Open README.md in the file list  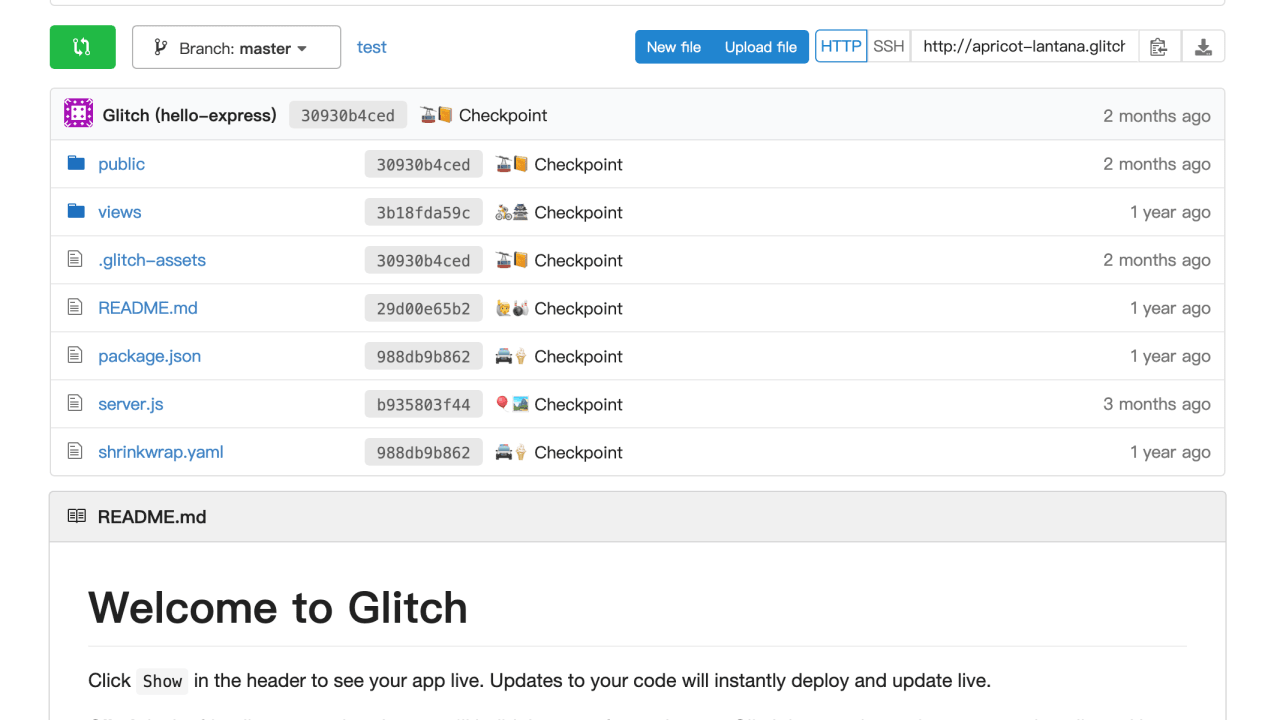point(148,308)
